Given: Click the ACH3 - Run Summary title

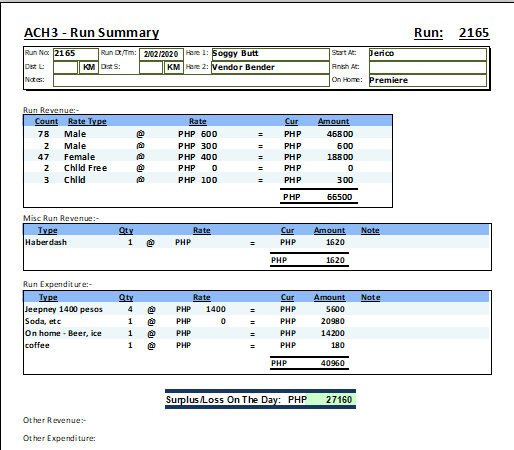Looking at the screenshot, I should click(x=92, y=33).
